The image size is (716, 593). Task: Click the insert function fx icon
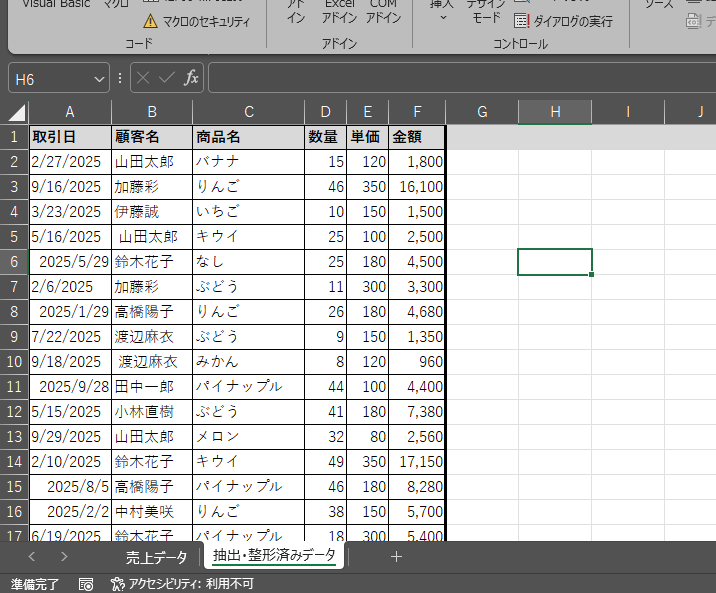coord(192,78)
